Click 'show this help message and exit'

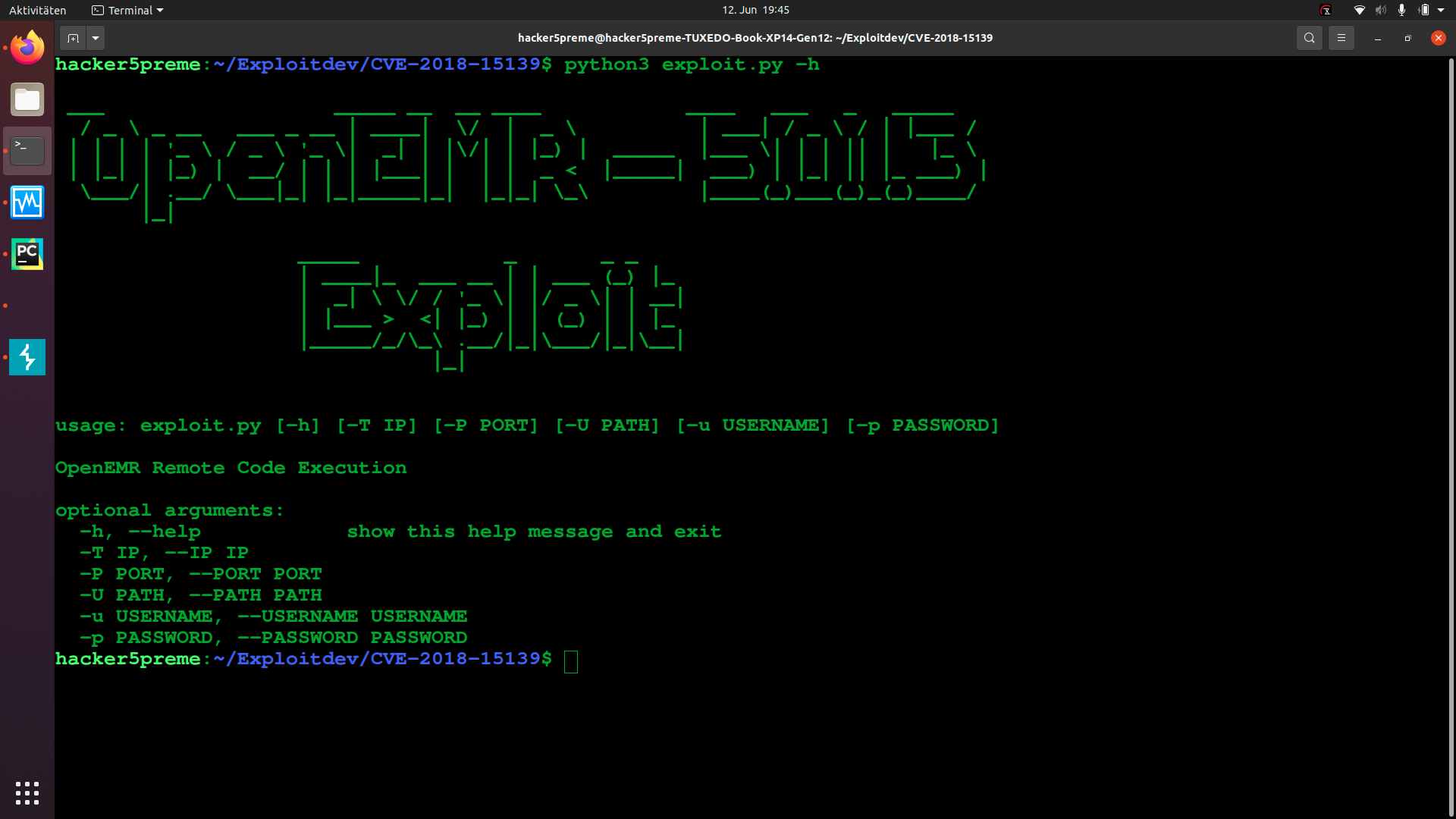(535, 532)
